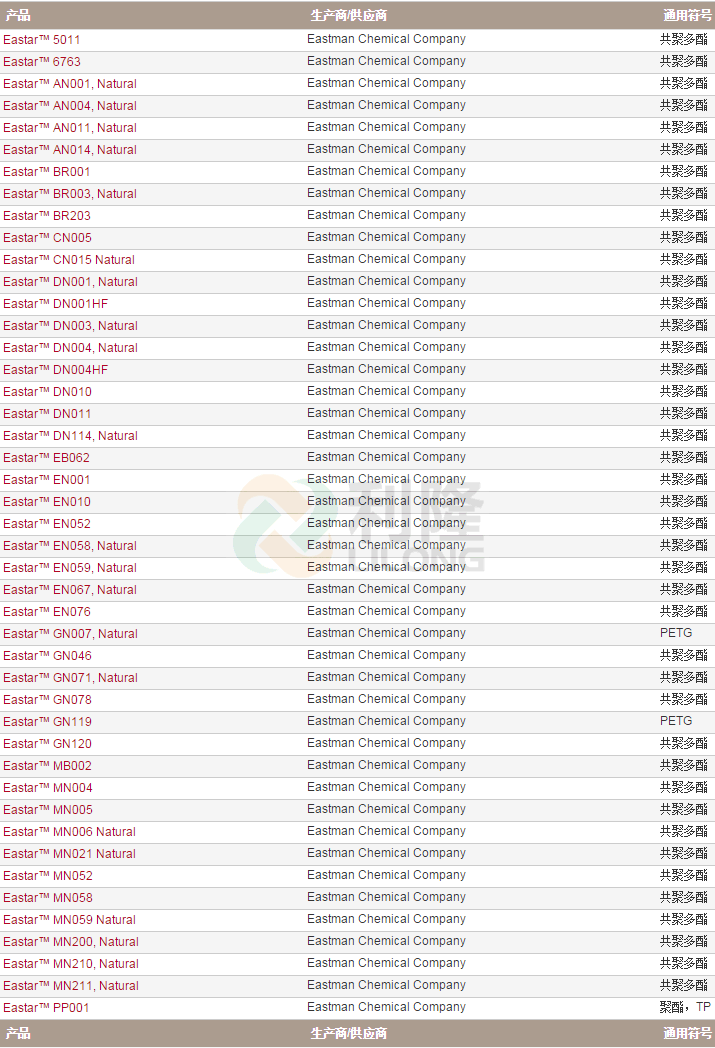The image size is (715, 1048).
Task: Click the Eastar™ EB062 product
Action: [47, 458]
